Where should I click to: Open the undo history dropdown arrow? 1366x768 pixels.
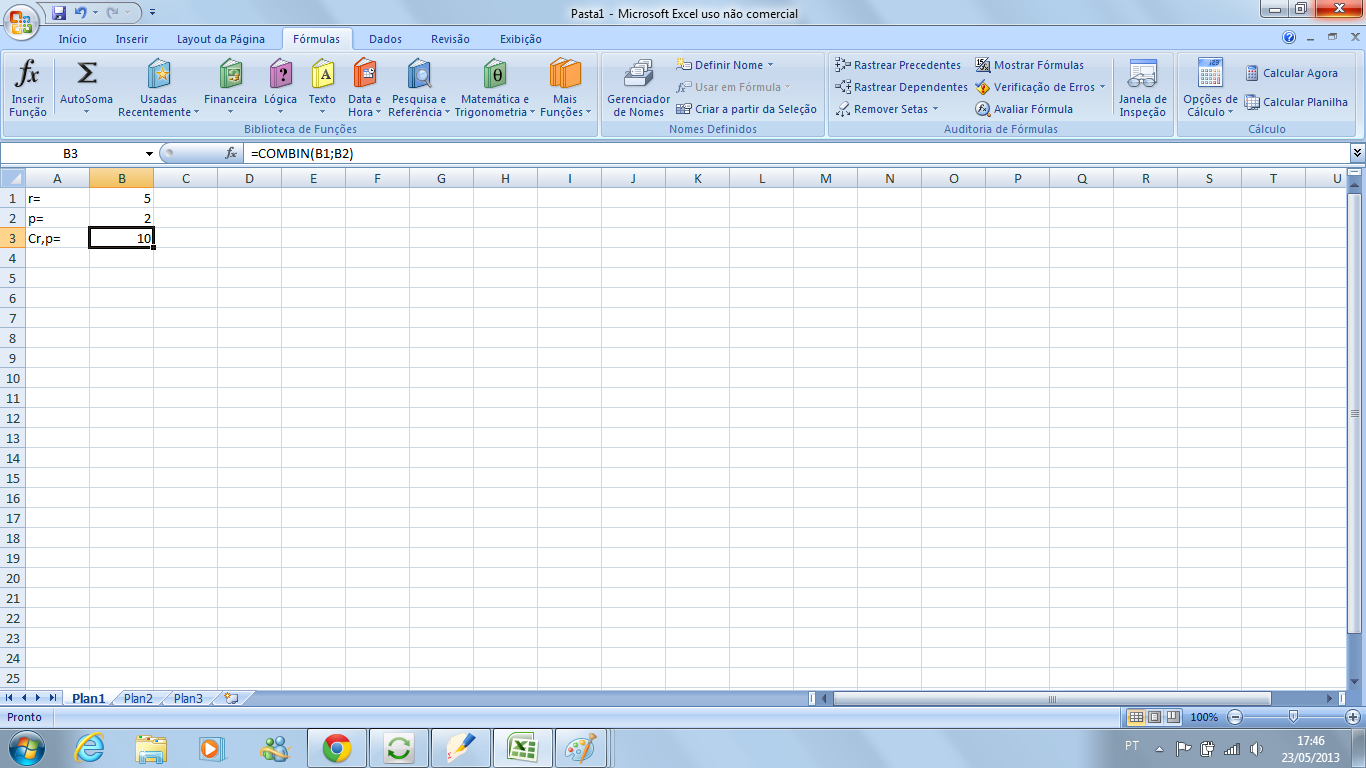(95, 13)
